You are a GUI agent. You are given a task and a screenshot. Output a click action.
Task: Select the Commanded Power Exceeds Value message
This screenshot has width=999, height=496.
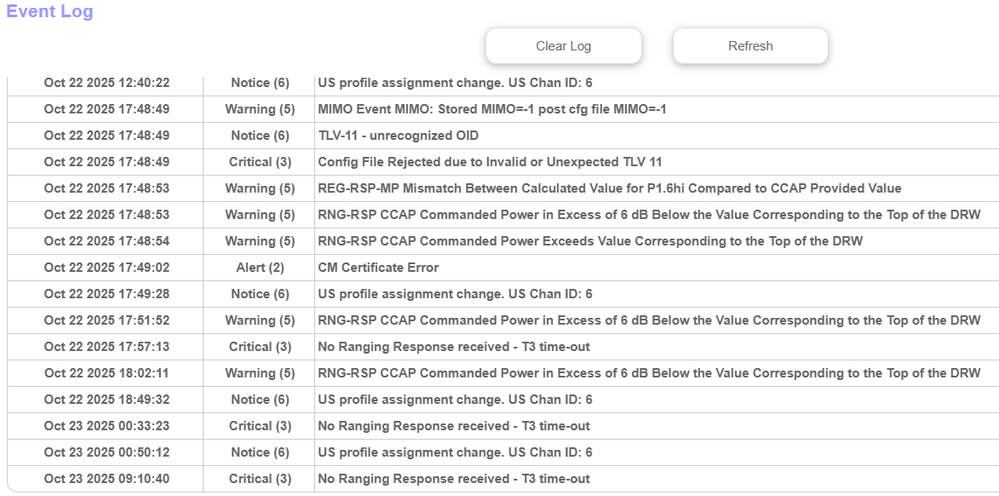tap(590, 241)
